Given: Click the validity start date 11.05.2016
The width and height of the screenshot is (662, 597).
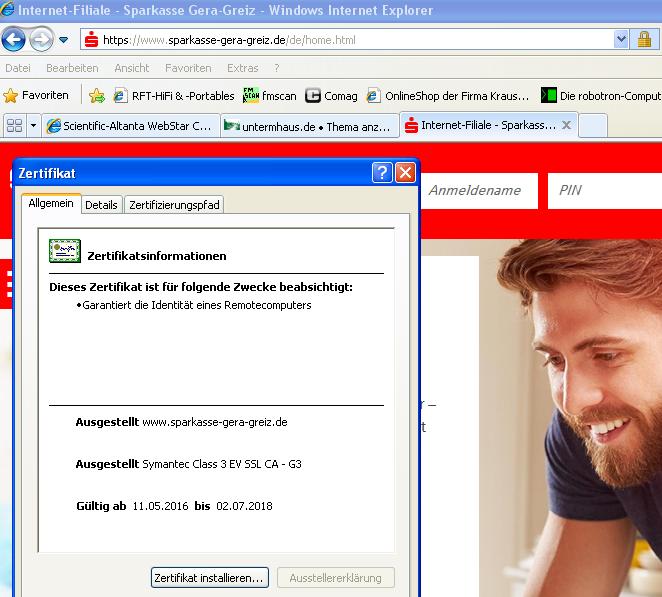Looking at the screenshot, I should [x=160, y=506].
